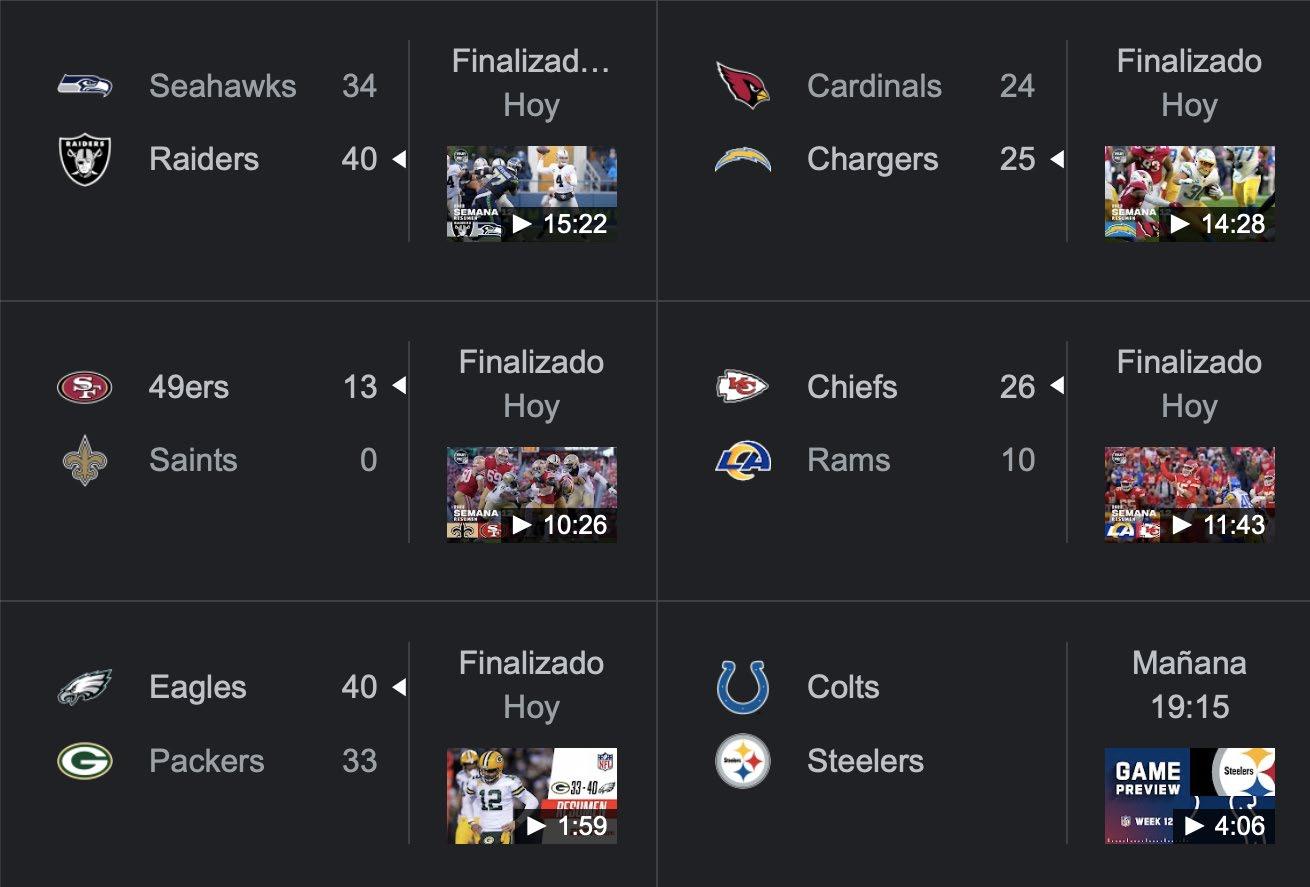Select the Eagles head logo
Viewport: 1310px width, 887px height.
[85, 687]
